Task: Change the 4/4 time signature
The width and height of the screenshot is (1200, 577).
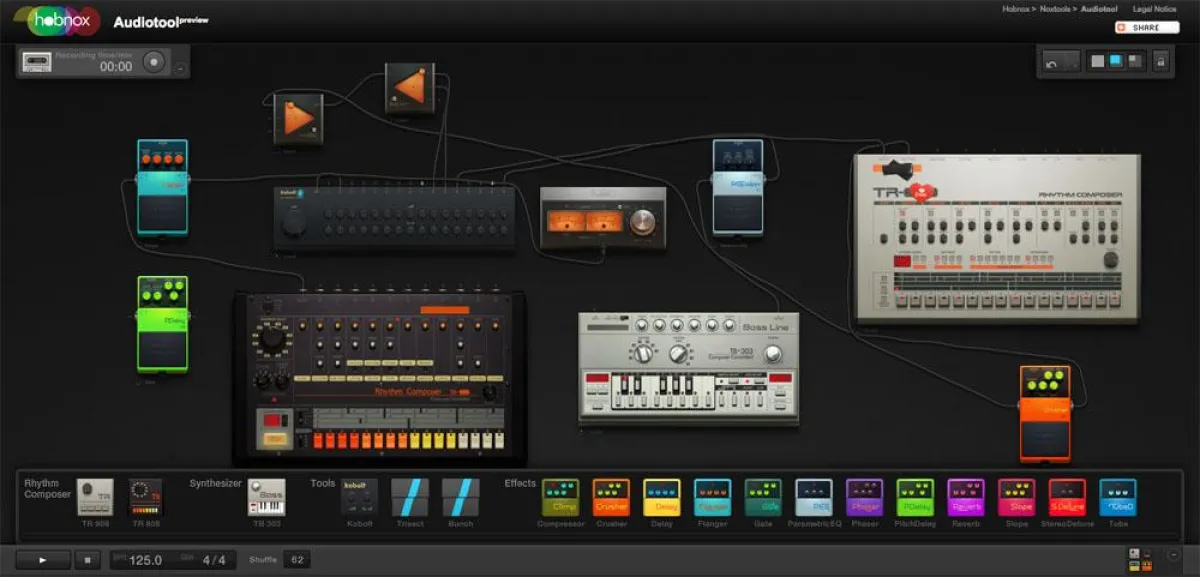Action: (x=213, y=560)
